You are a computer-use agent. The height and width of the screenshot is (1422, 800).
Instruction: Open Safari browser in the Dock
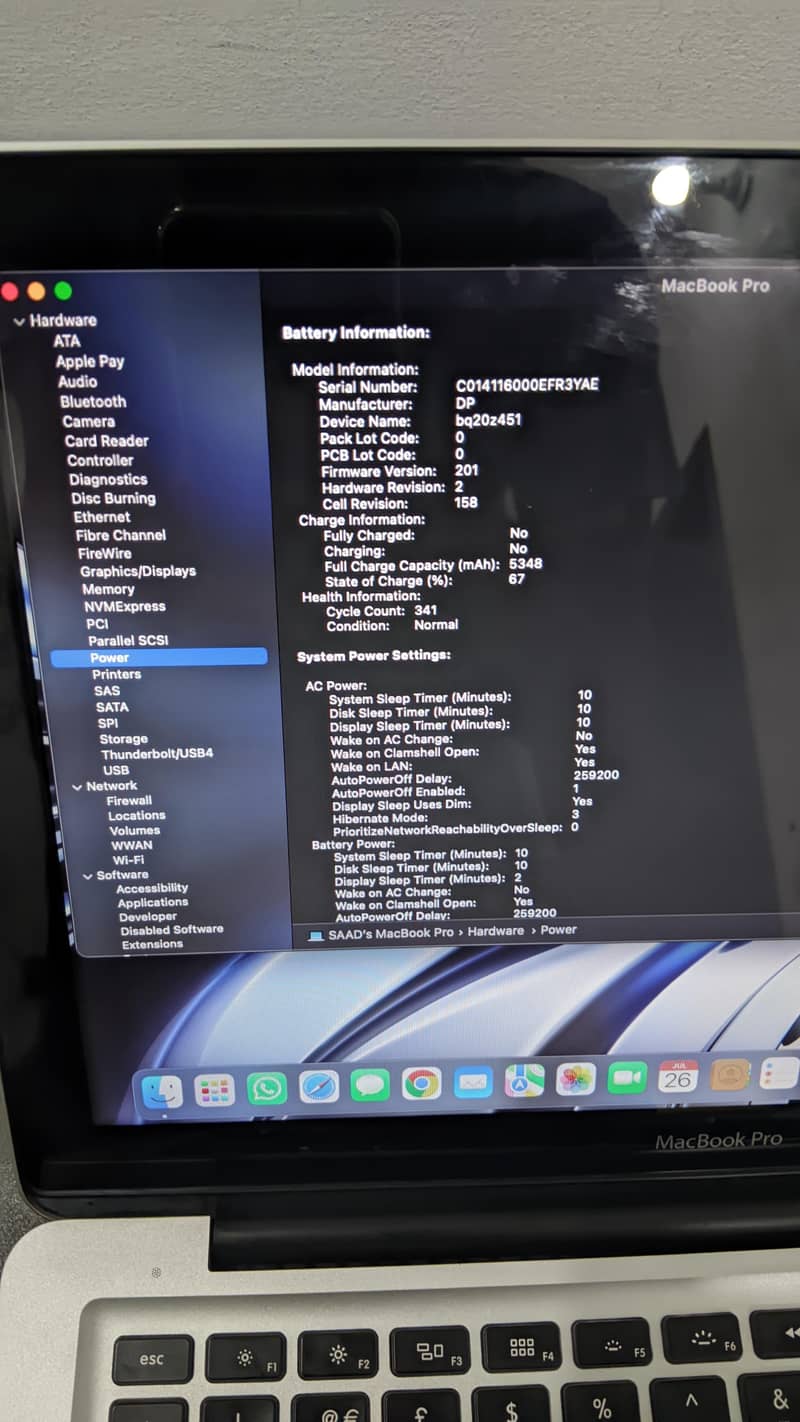pyautogui.click(x=319, y=1086)
